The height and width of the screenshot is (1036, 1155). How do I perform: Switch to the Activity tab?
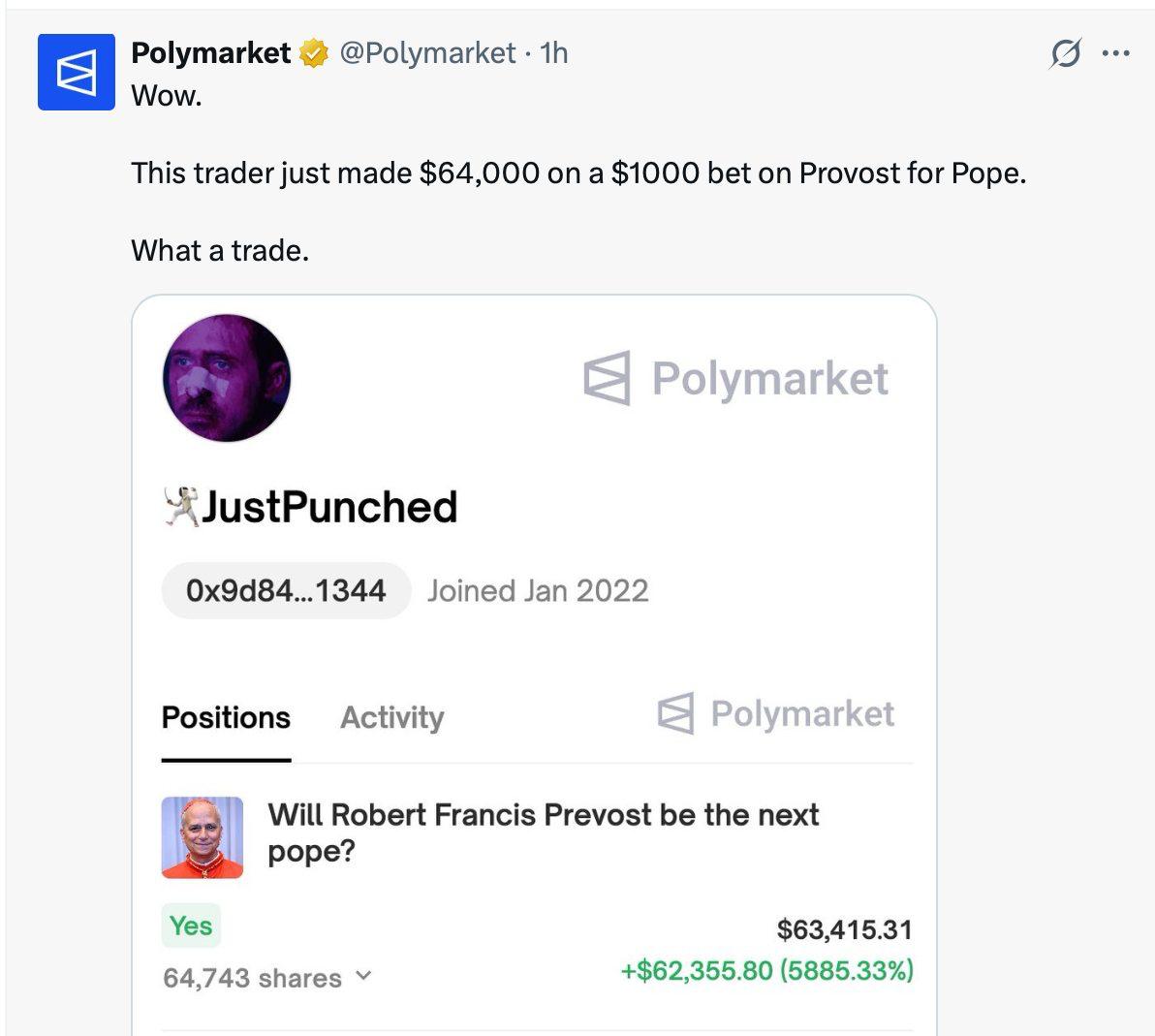(392, 717)
